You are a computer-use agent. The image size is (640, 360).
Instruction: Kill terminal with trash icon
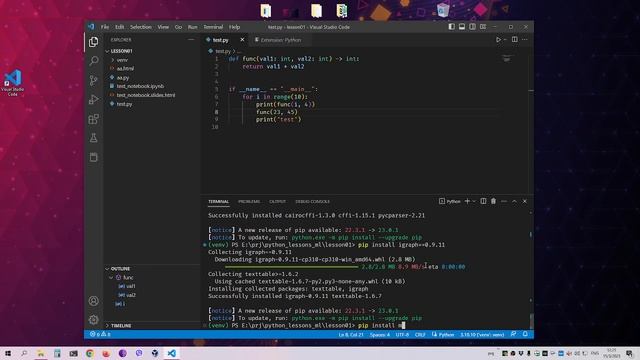tap(493, 201)
